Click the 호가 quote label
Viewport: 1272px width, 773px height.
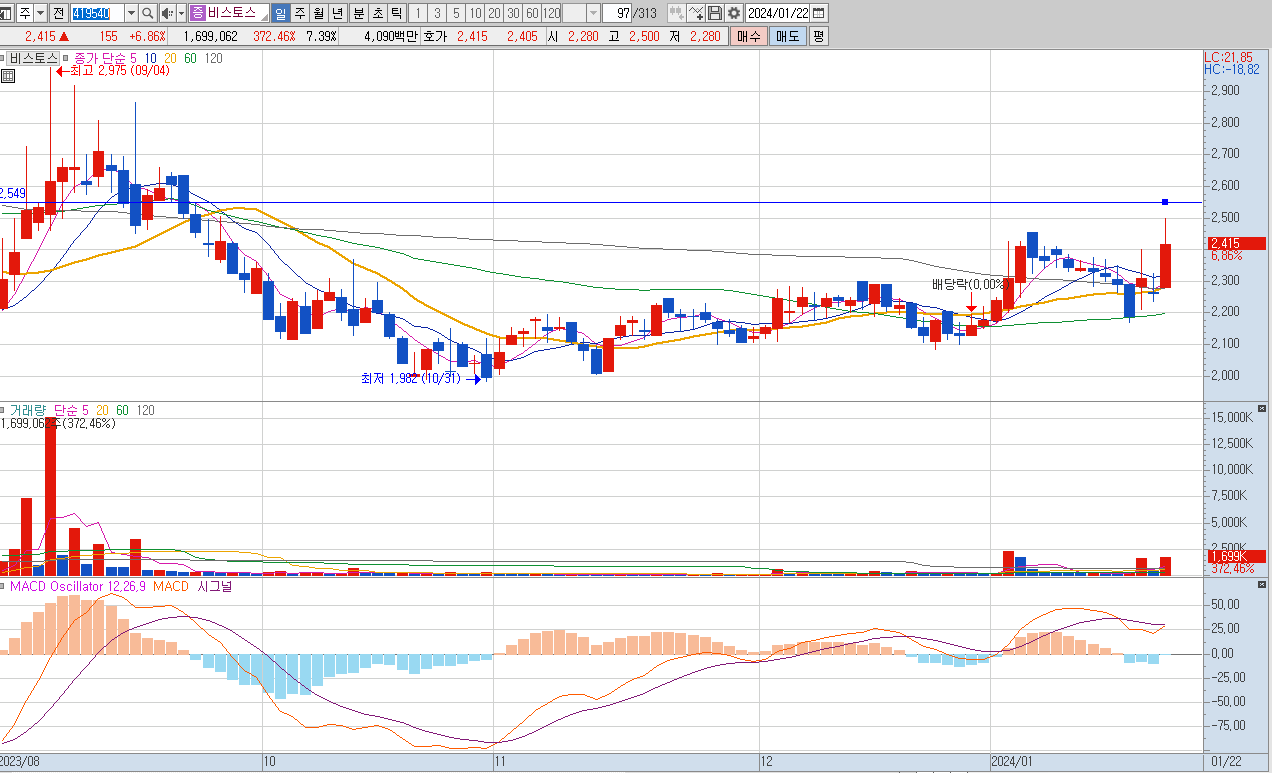click(x=434, y=36)
